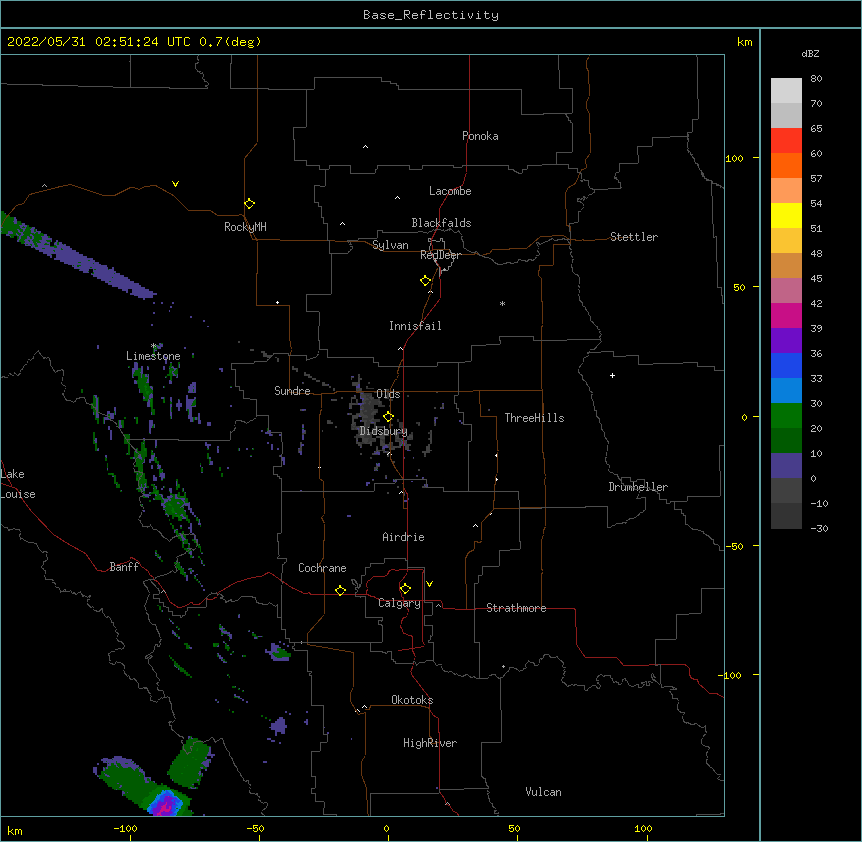
Task: Click the Sylvan label
Action: (x=390, y=245)
